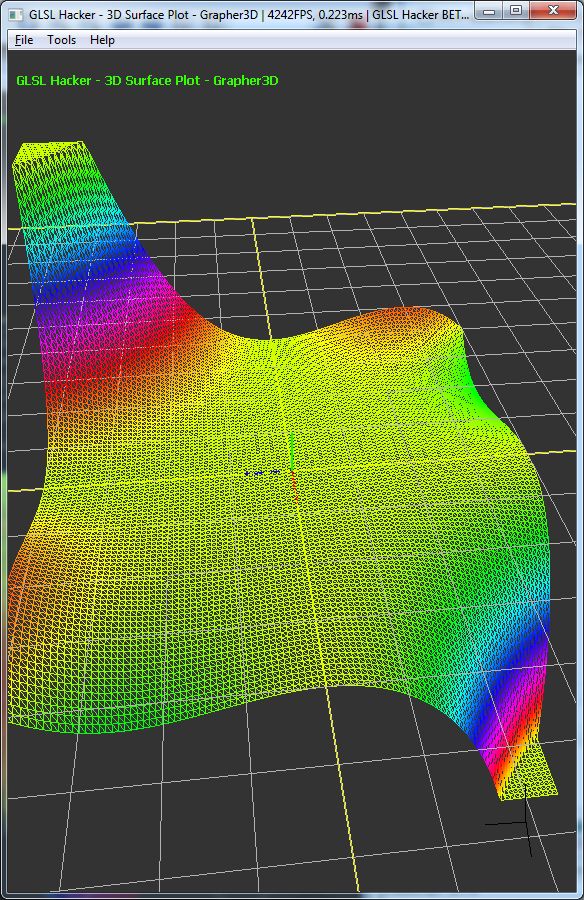Click the GLSL Hacker app icon in title bar
Viewport: 584px width, 900px height.
click(x=17, y=14)
